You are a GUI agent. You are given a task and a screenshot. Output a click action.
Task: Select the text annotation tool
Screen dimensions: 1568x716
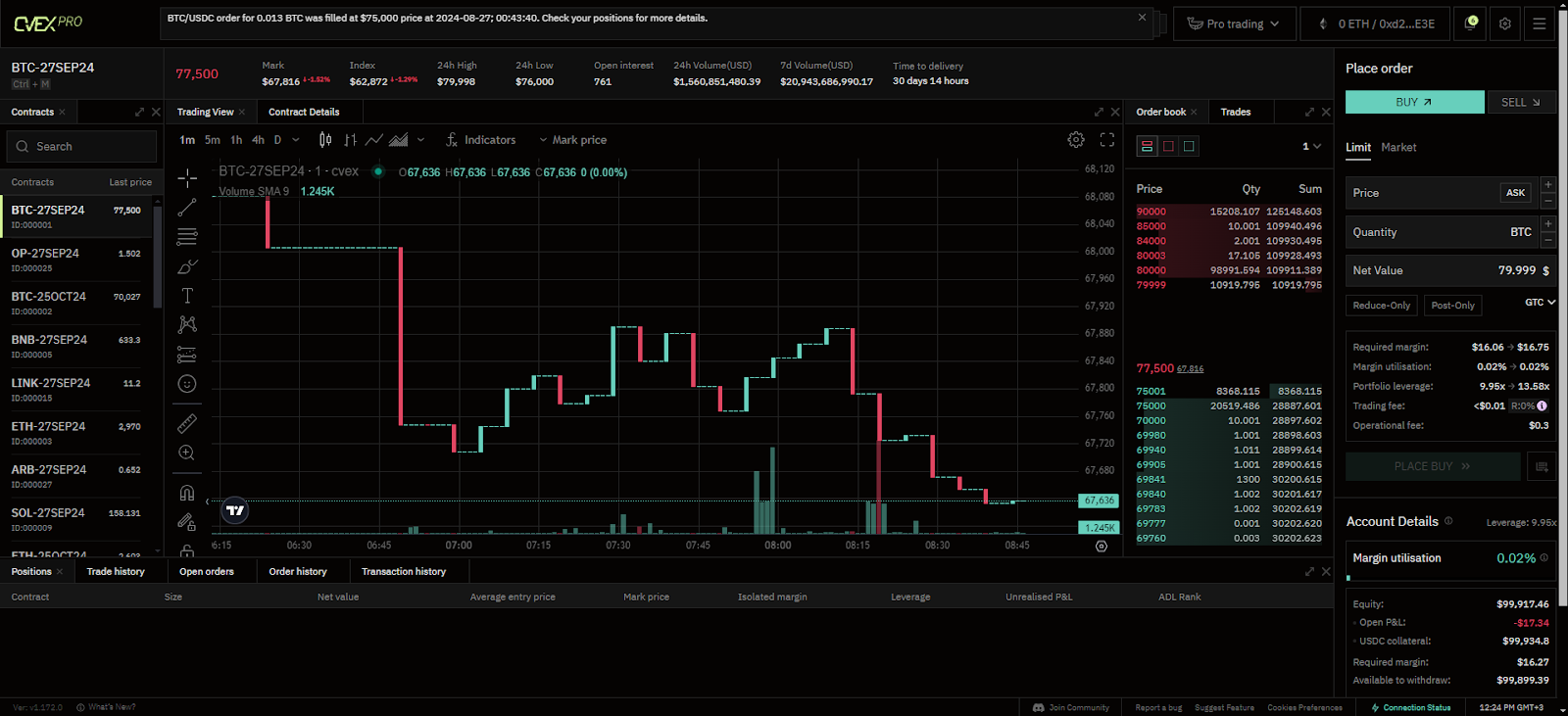click(187, 296)
